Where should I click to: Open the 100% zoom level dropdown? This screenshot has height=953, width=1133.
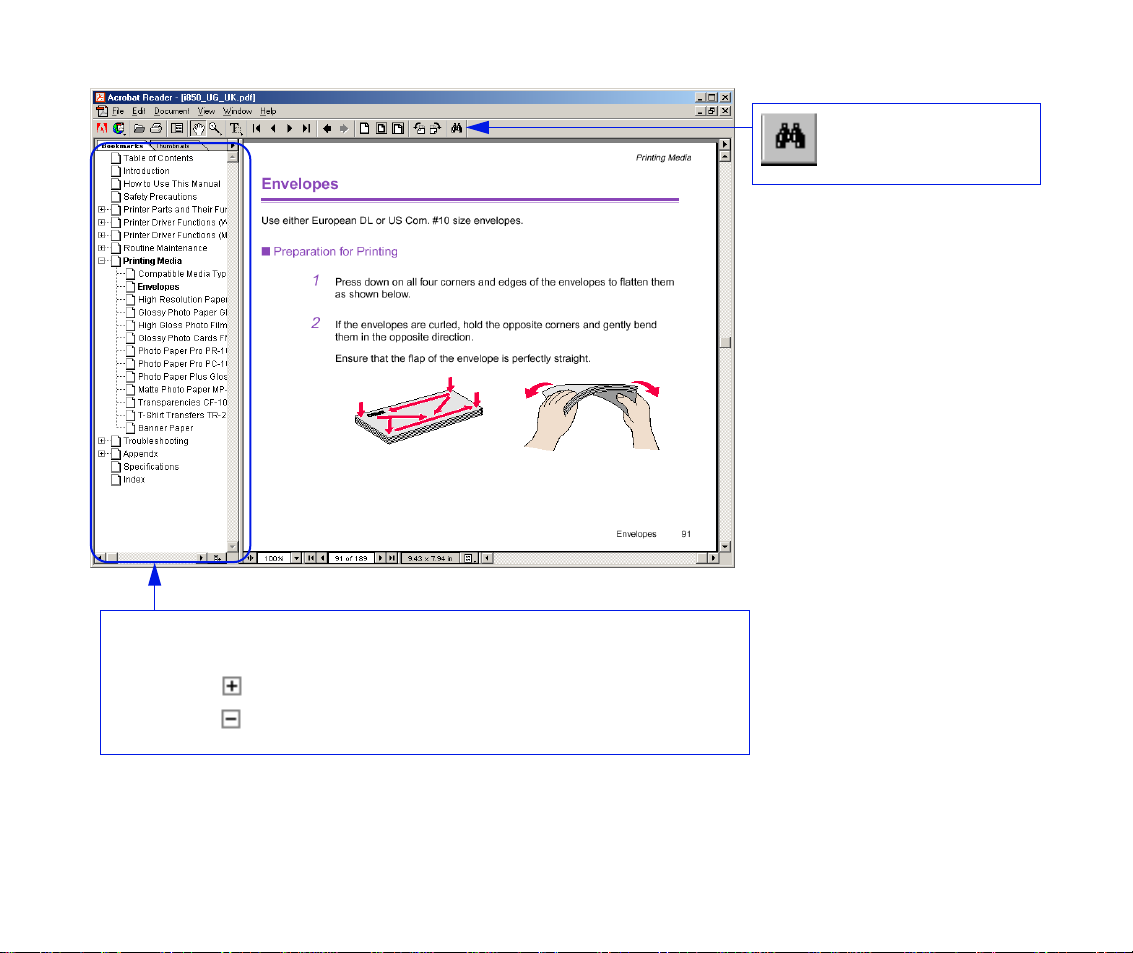click(x=296, y=559)
